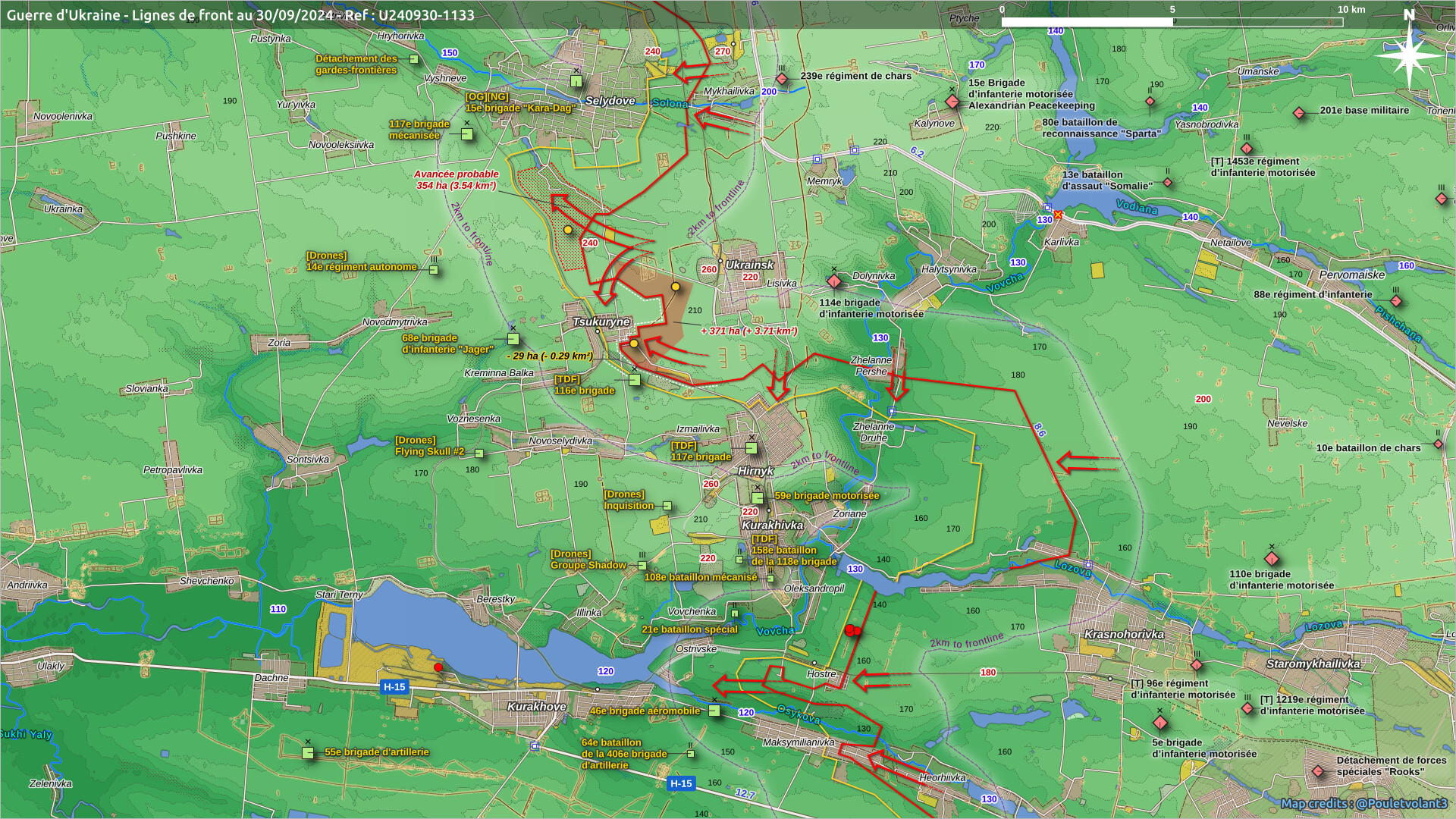Click the distance scale bar

pyautogui.click(x=1172, y=21)
